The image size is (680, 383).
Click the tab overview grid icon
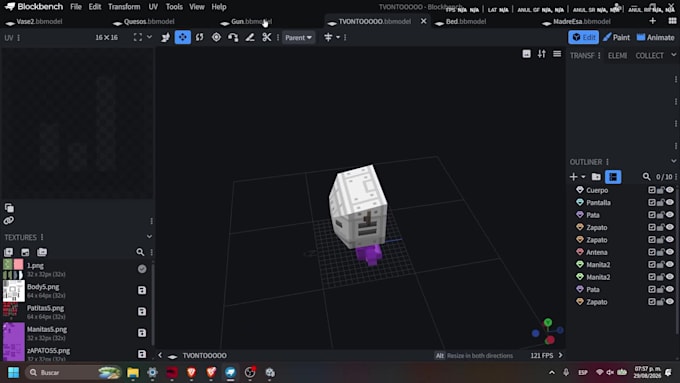[672, 21]
